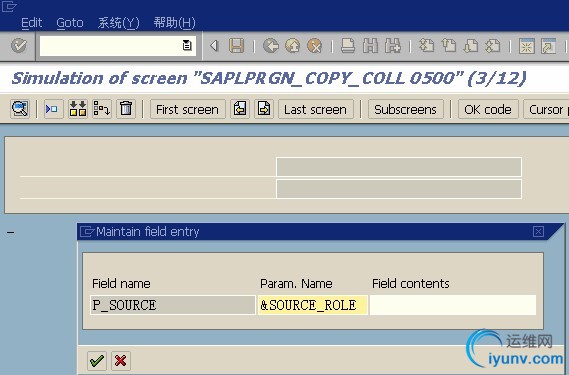569x375 pixels.
Task: Click the Next screen page icon
Action: coord(264,109)
